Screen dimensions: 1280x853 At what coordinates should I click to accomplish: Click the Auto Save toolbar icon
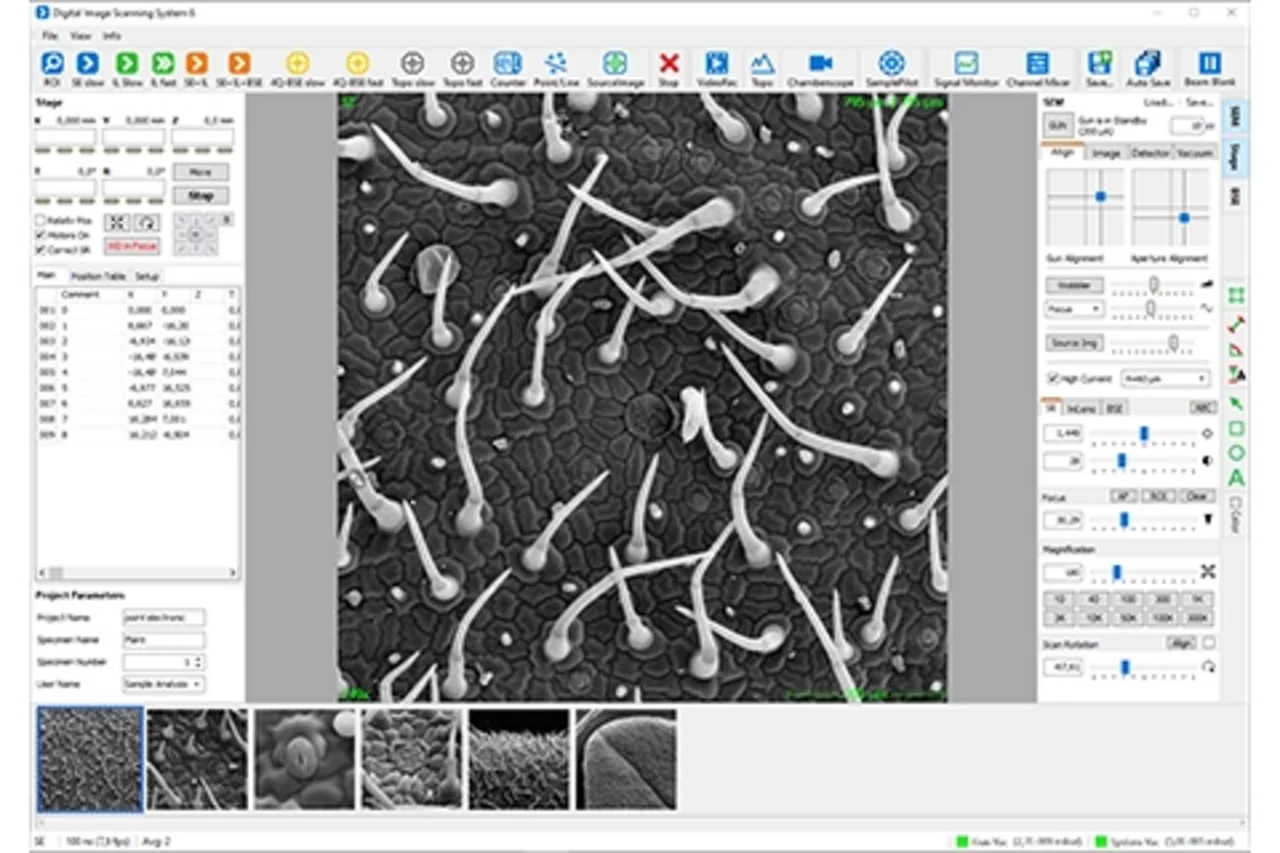(x=1147, y=64)
